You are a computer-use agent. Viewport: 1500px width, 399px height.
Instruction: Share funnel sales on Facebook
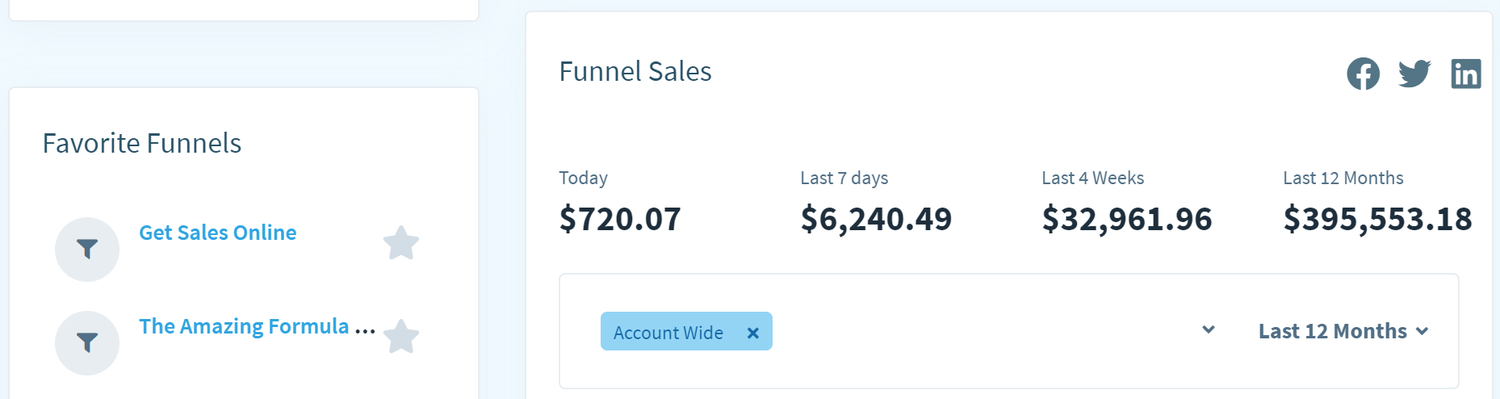[1363, 74]
